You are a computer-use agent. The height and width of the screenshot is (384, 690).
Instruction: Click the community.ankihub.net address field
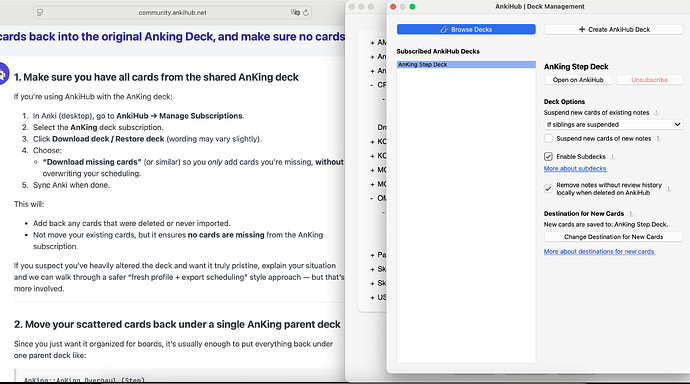tap(172, 13)
